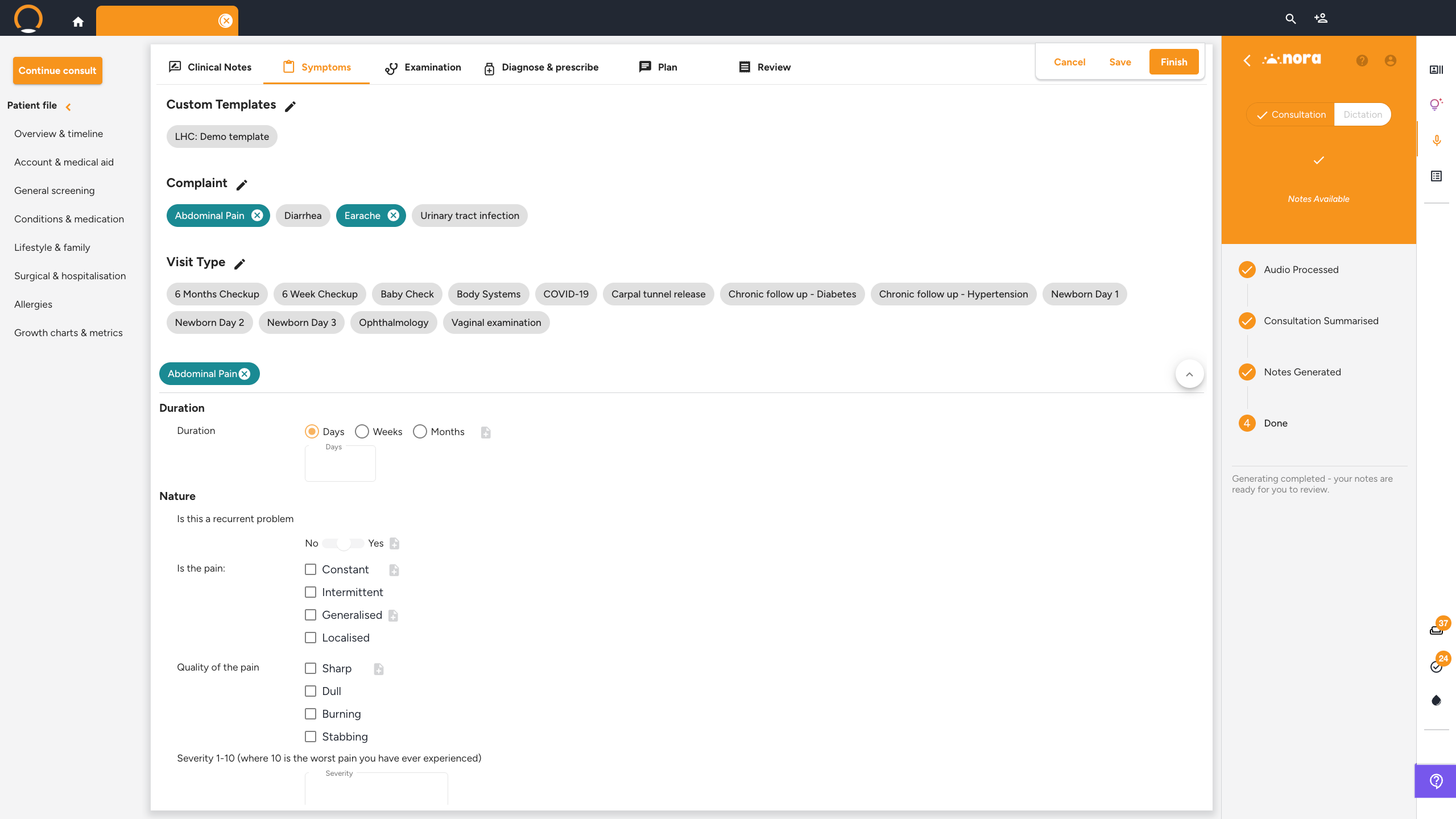Open the search magnifier icon
This screenshot has height=819, width=1456.
[x=1290, y=19]
